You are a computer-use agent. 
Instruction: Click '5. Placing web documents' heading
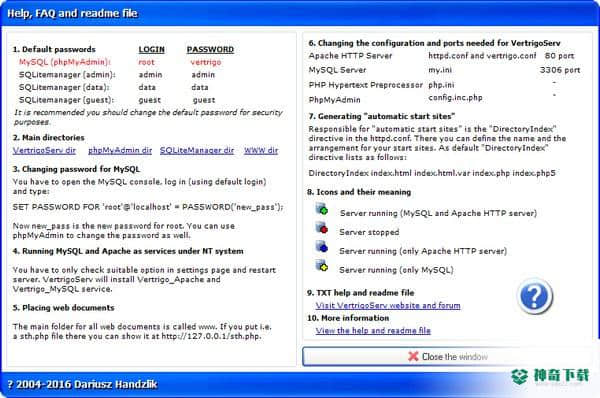tap(64, 308)
